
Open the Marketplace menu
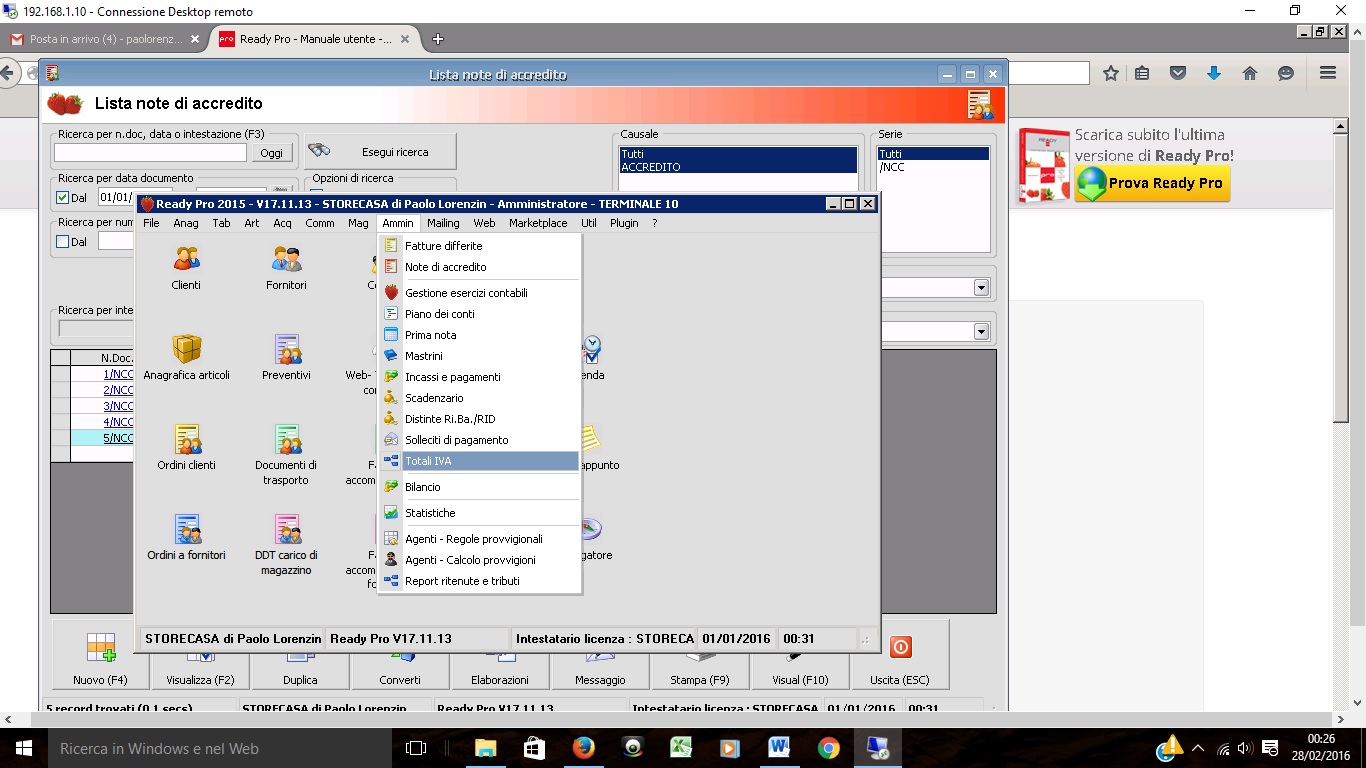pyautogui.click(x=538, y=223)
